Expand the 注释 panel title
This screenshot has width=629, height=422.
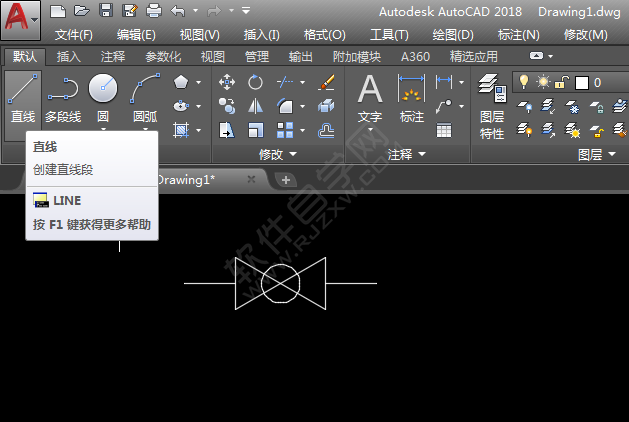pos(406,154)
